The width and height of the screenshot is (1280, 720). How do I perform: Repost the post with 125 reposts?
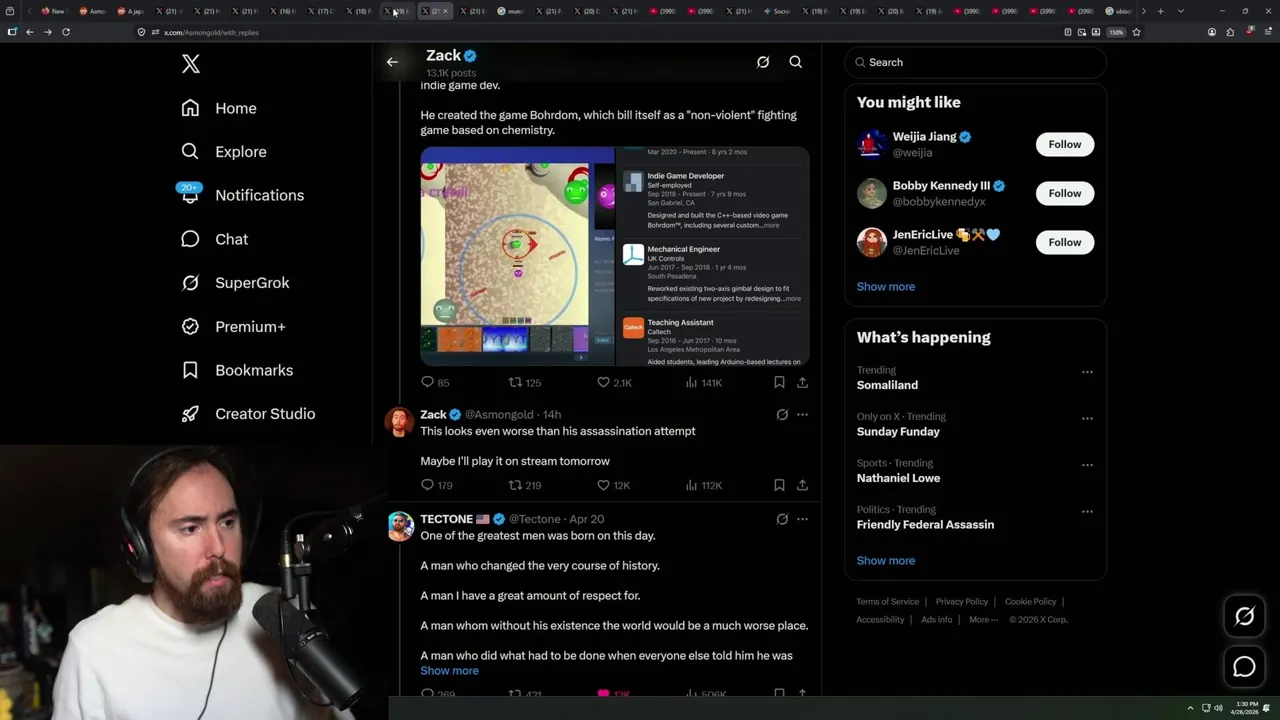click(x=525, y=382)
